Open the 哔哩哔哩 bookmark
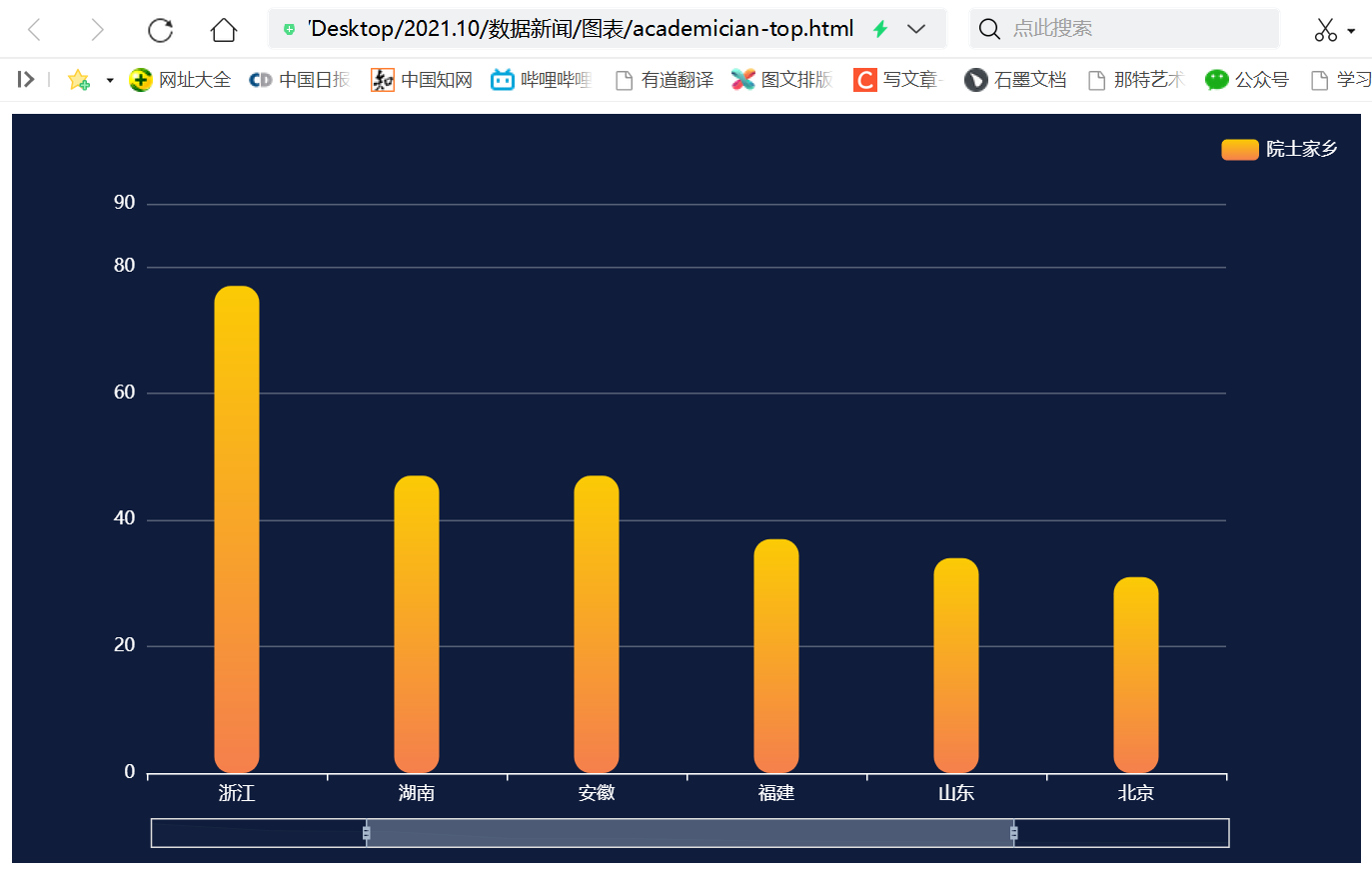 point(542,80)
